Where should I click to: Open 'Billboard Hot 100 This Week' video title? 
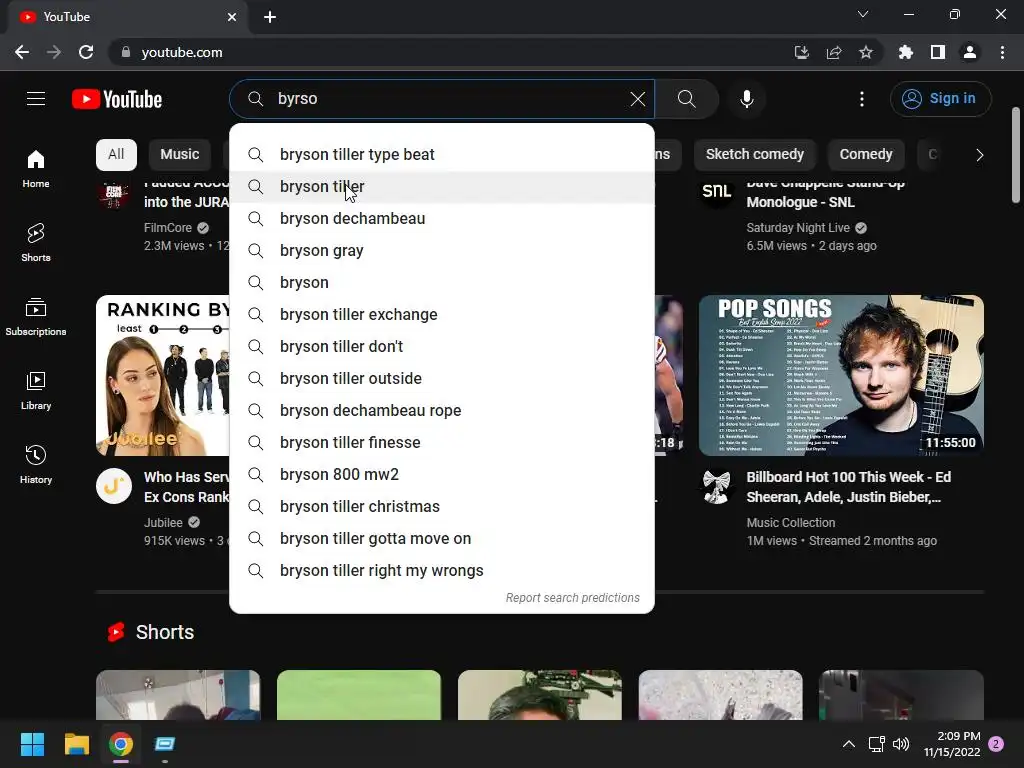[x=848, y=487]
